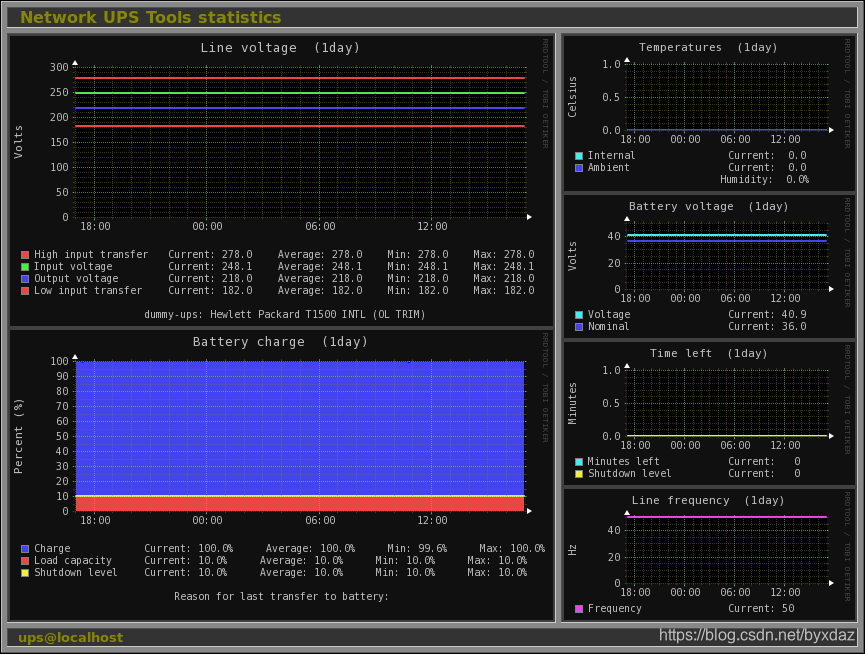Click the Time left graph plot area
Screen dimensions: 865x654
(x=727, y=403)
